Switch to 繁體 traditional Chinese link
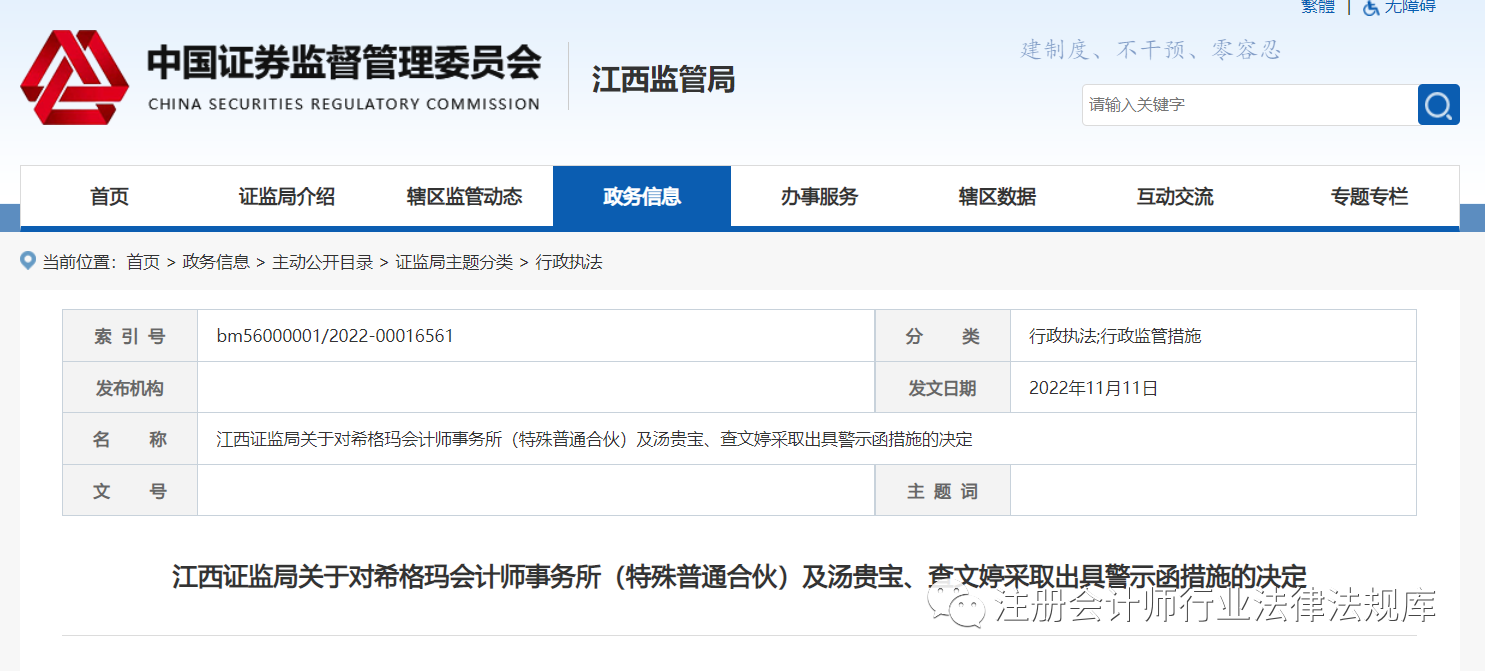1485x671 pixels. [x=1318, y=6]
